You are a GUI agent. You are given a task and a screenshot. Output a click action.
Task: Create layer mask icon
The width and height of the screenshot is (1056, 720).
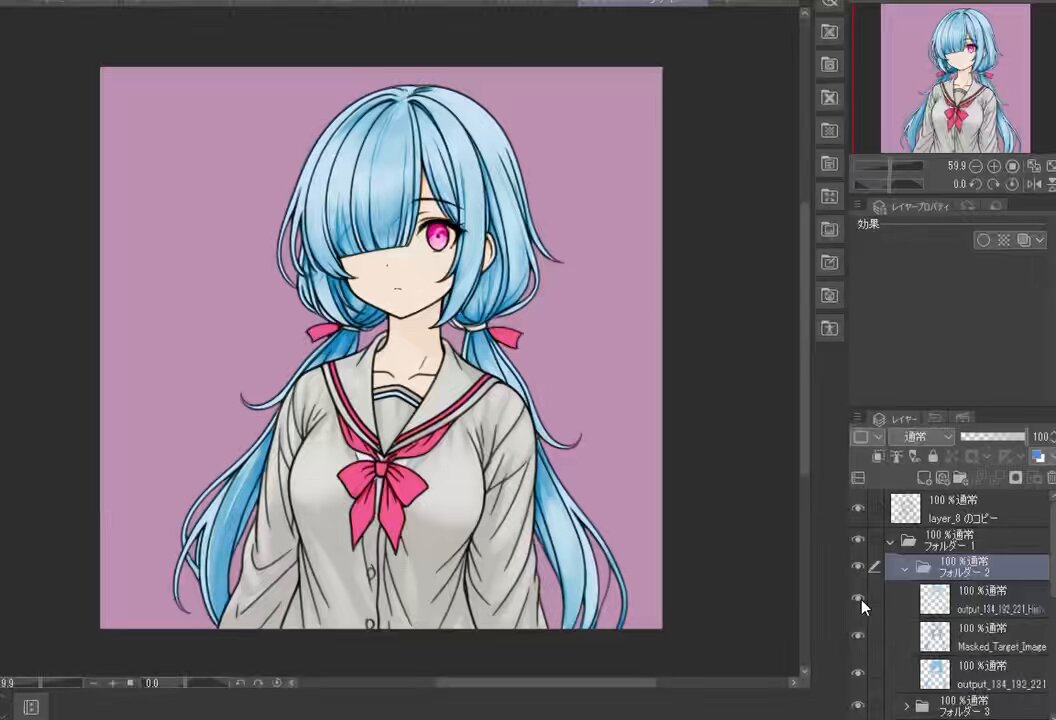pos(1015,478)
